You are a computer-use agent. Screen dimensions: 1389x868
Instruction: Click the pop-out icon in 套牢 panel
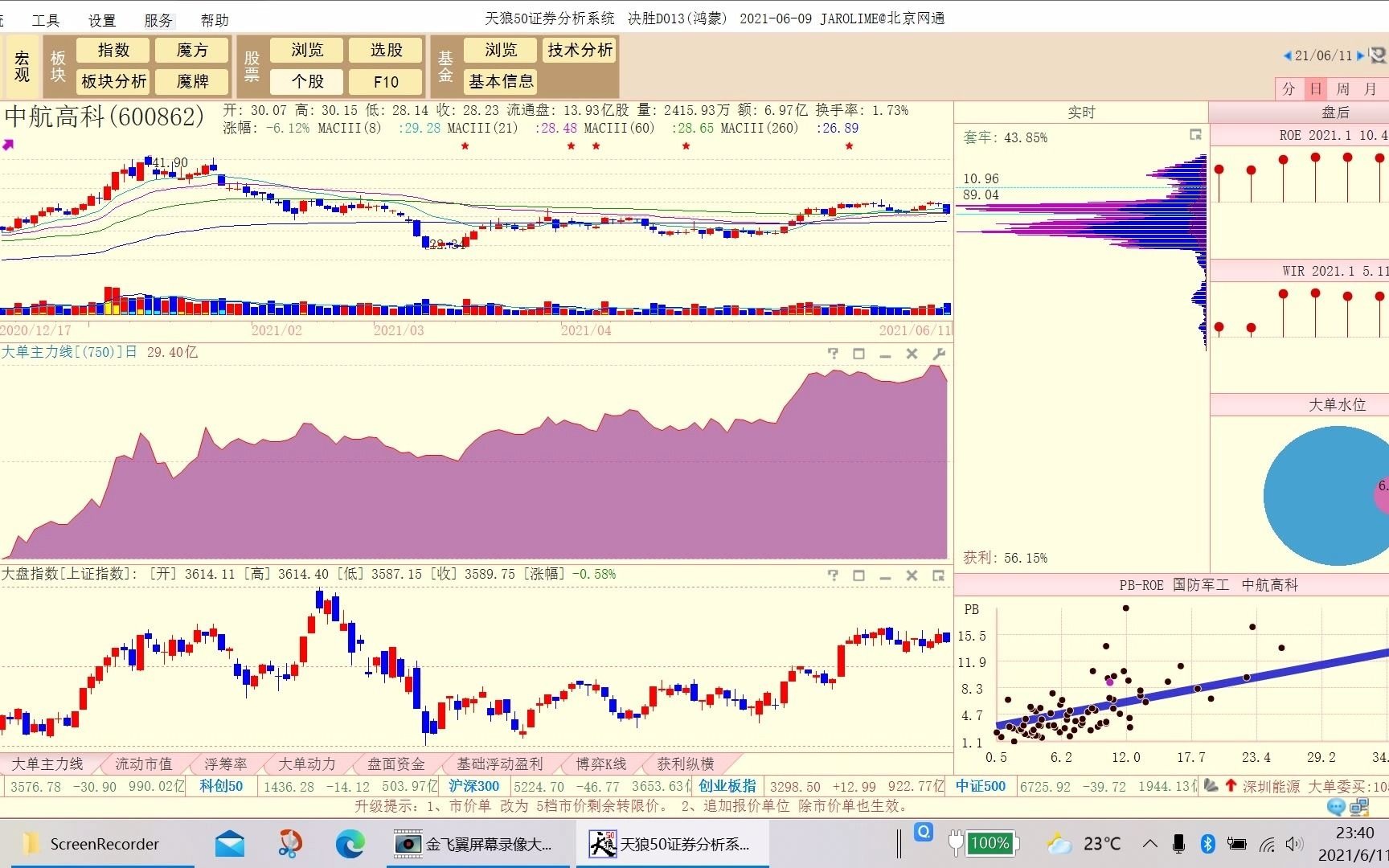coord(1195,135)
